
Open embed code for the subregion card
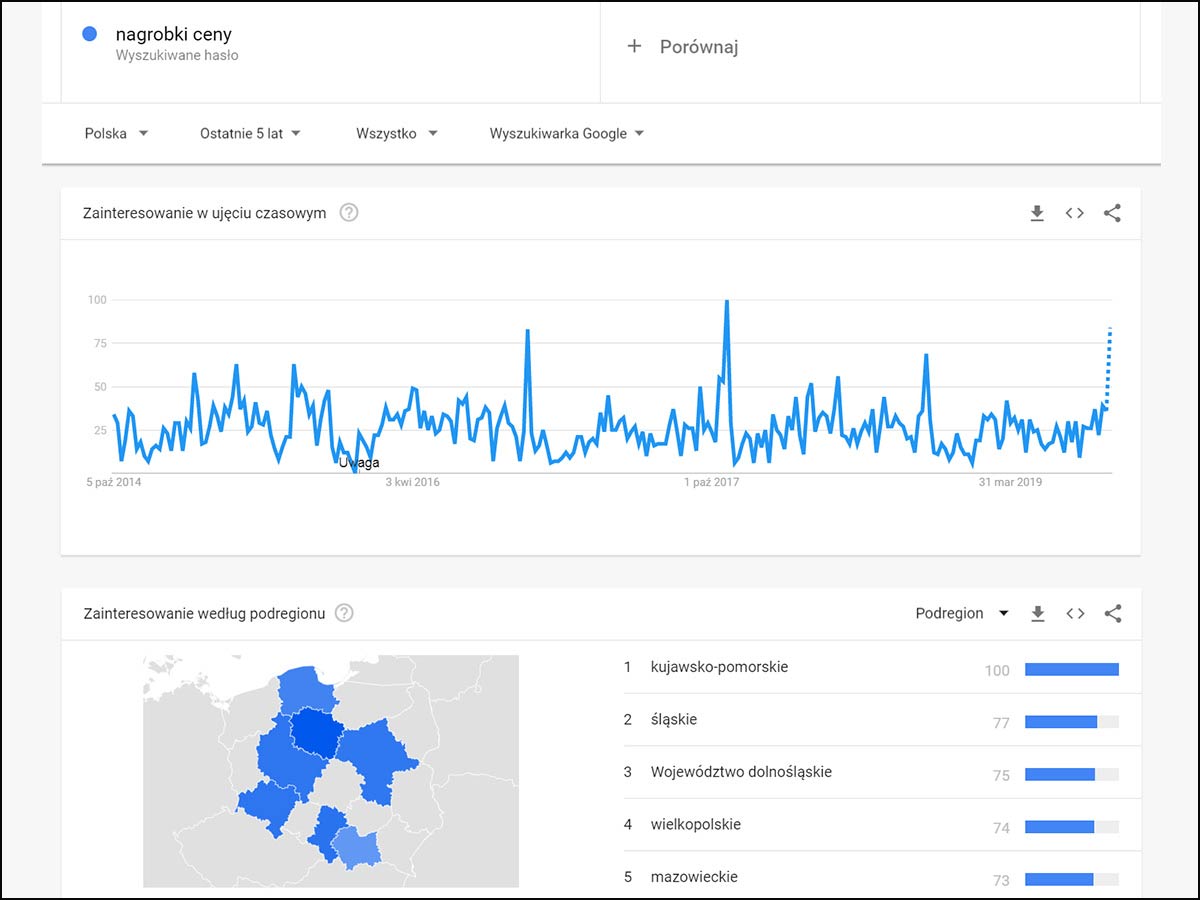pyautogui.click(x=1075, y=614)
